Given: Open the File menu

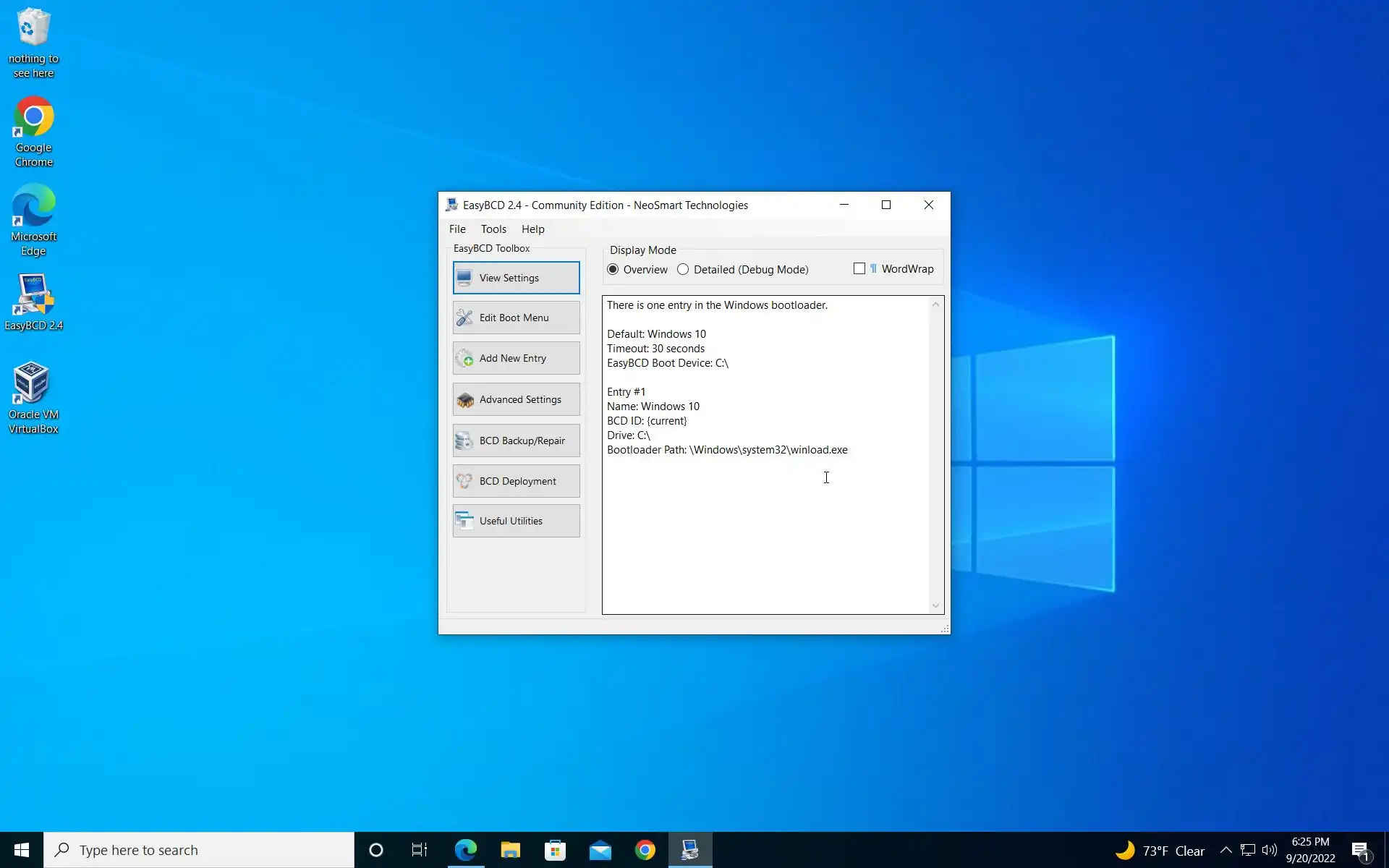Looking at the screenshot, I should [x=457, y=229].
